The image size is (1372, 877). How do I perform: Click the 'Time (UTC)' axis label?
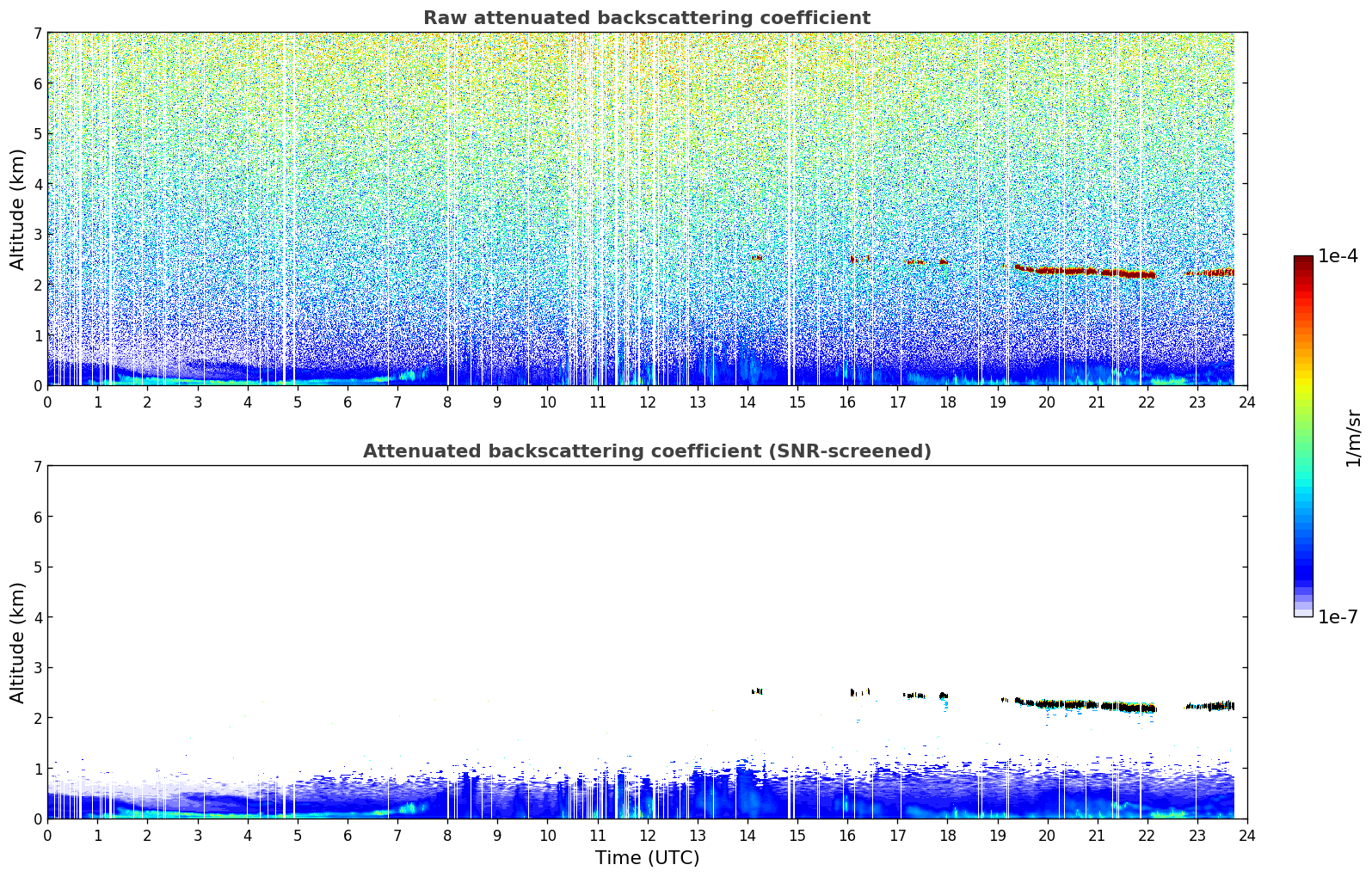tap(647, 858)
